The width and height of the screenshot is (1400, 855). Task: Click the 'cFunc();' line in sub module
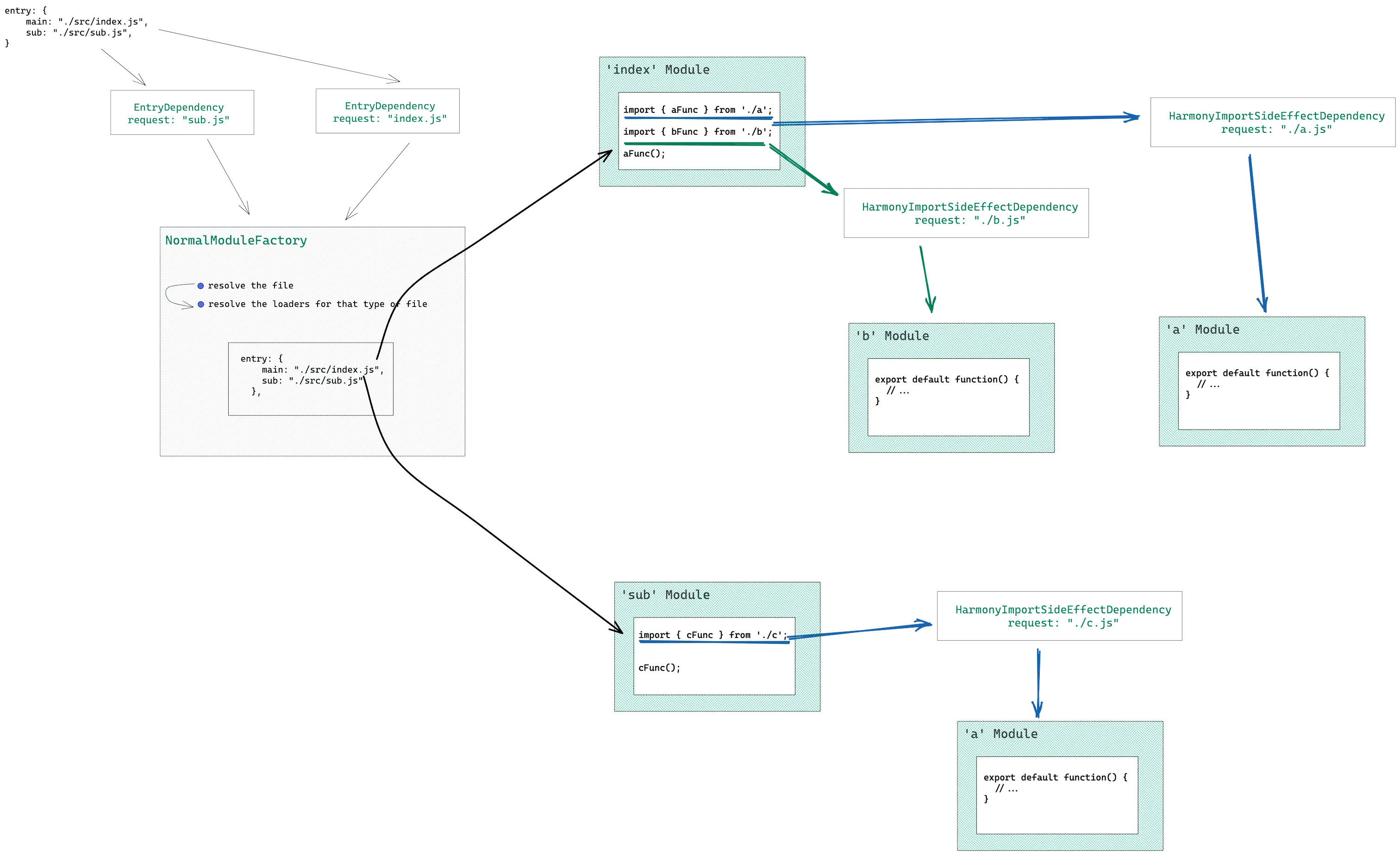pyautogui.click(x=659, y=668)
